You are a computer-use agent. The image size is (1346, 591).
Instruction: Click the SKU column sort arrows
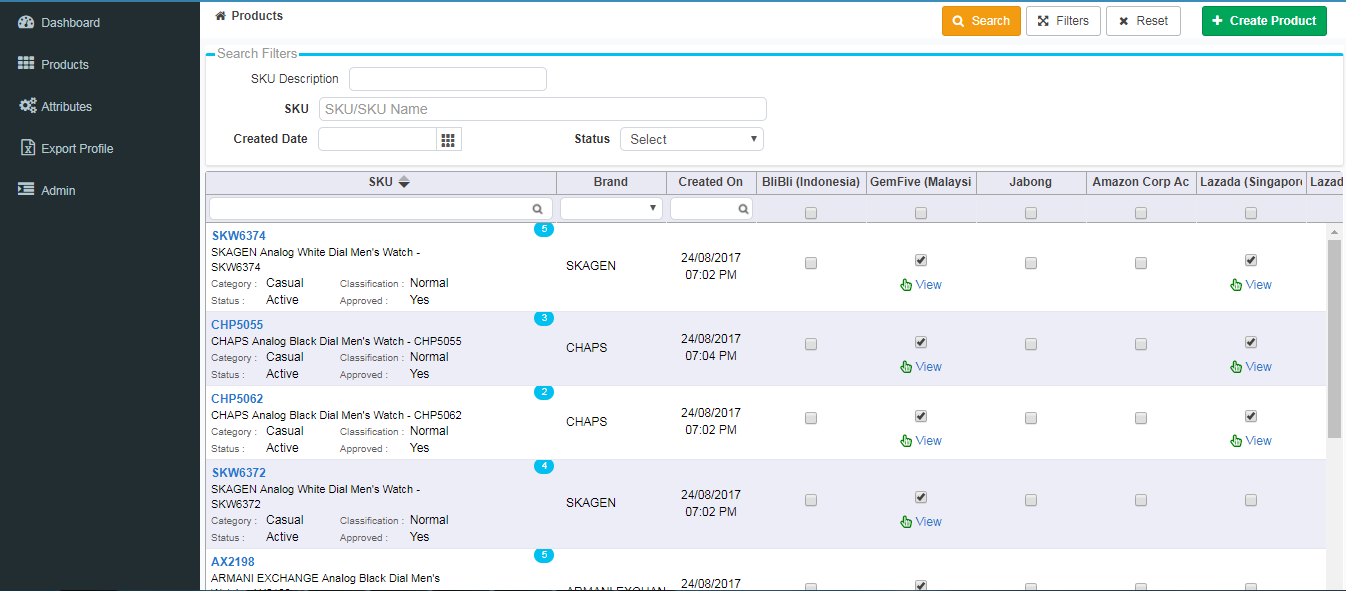(x=403, y=182)
